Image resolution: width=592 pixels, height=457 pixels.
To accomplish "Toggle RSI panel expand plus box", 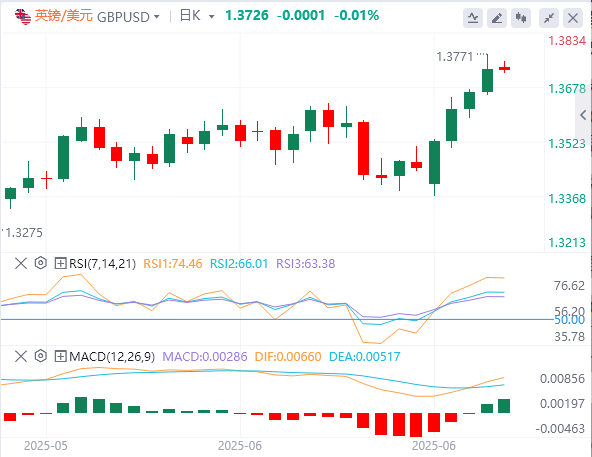I will [x=60, y=263].
